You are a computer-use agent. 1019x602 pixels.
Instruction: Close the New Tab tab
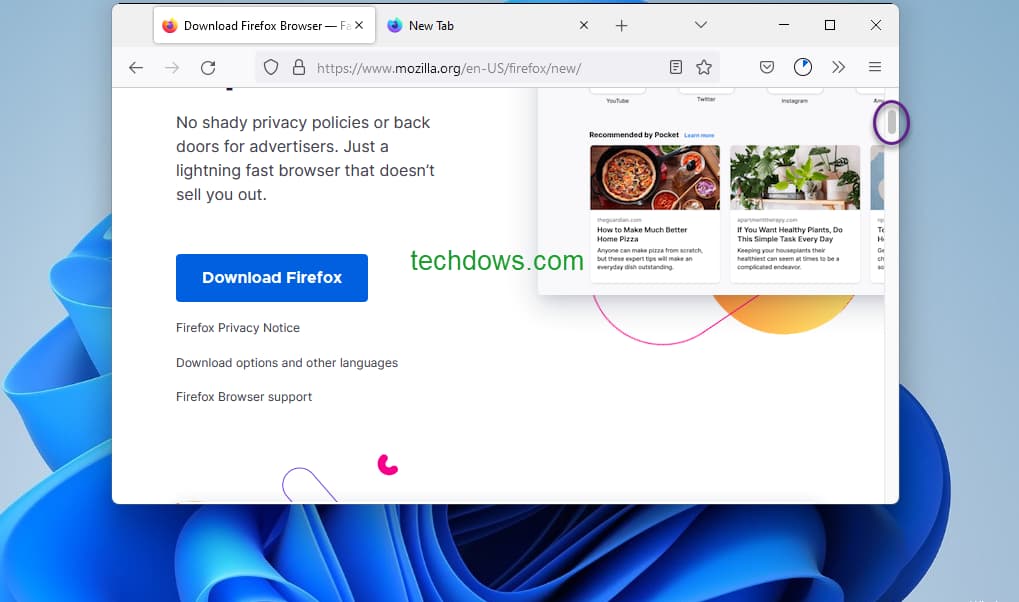[x=584, y=25]
